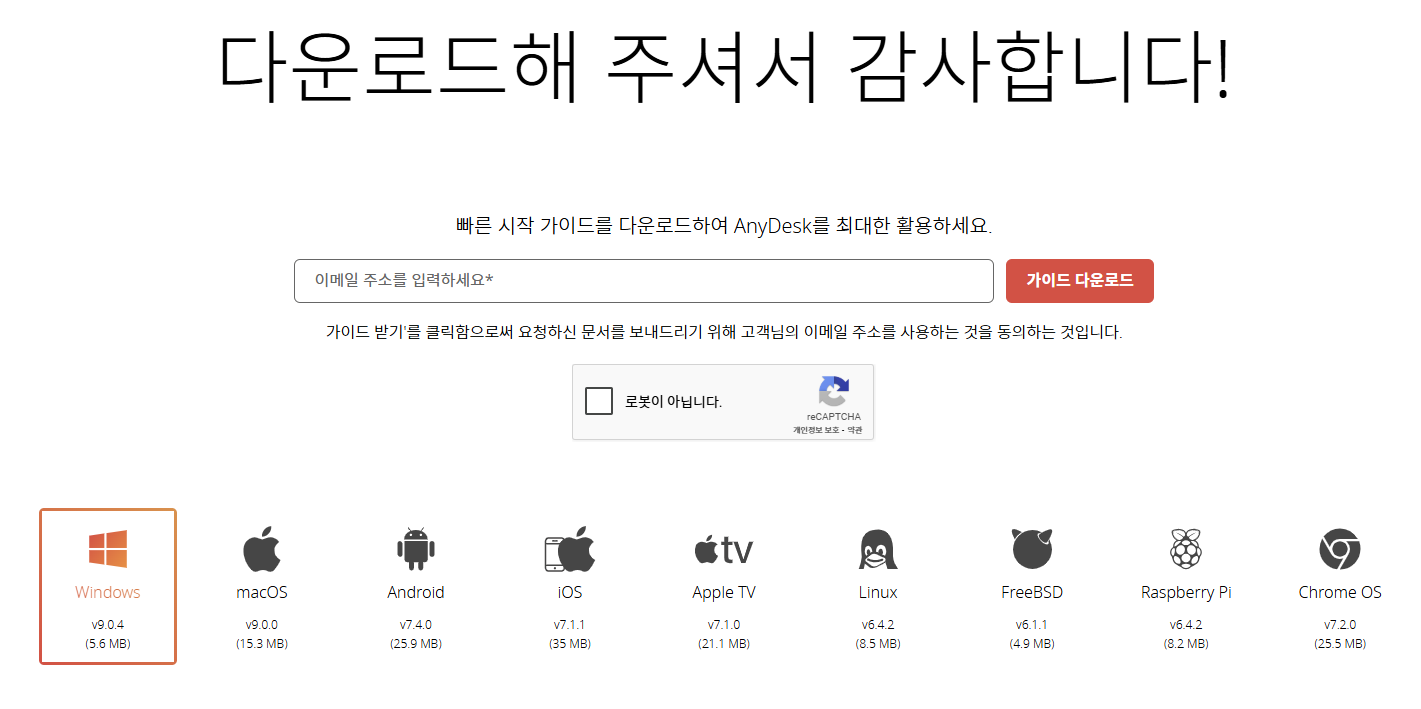
Task: Focus the 이메일 주소를 입력하세요 field
Action: [644, 281]
